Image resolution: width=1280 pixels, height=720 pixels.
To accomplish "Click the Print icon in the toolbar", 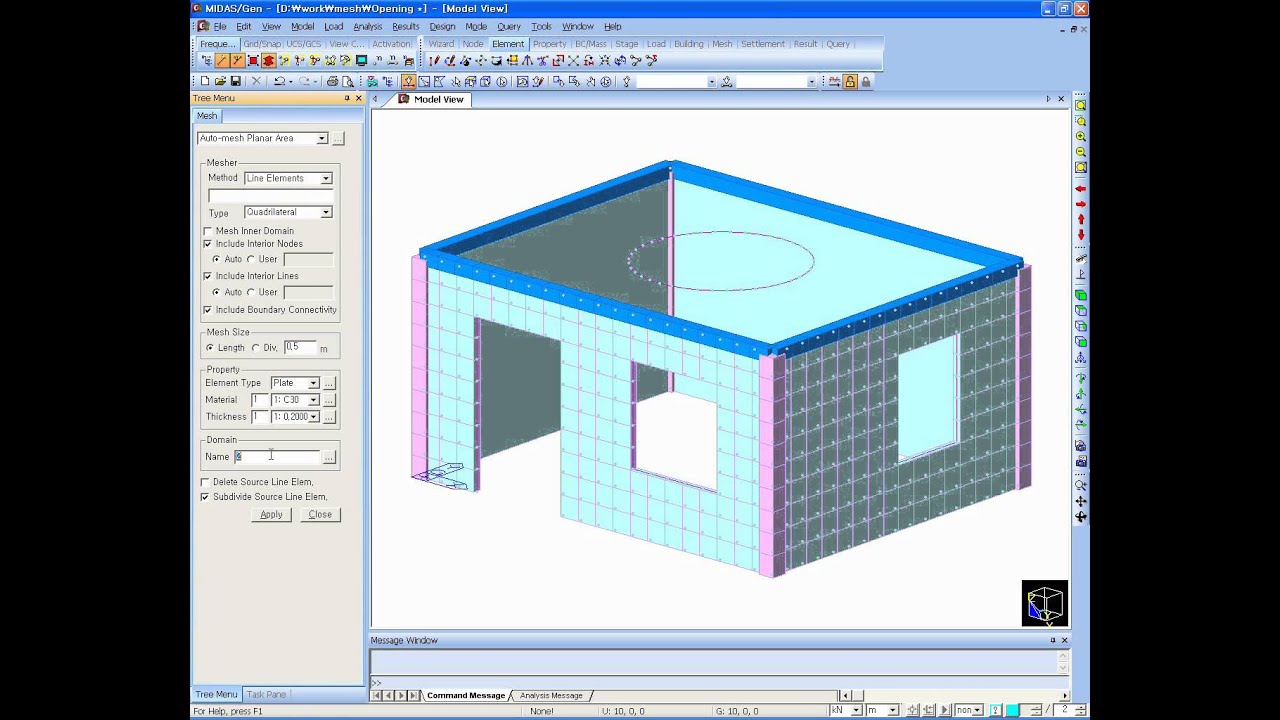I will point(332,81).
